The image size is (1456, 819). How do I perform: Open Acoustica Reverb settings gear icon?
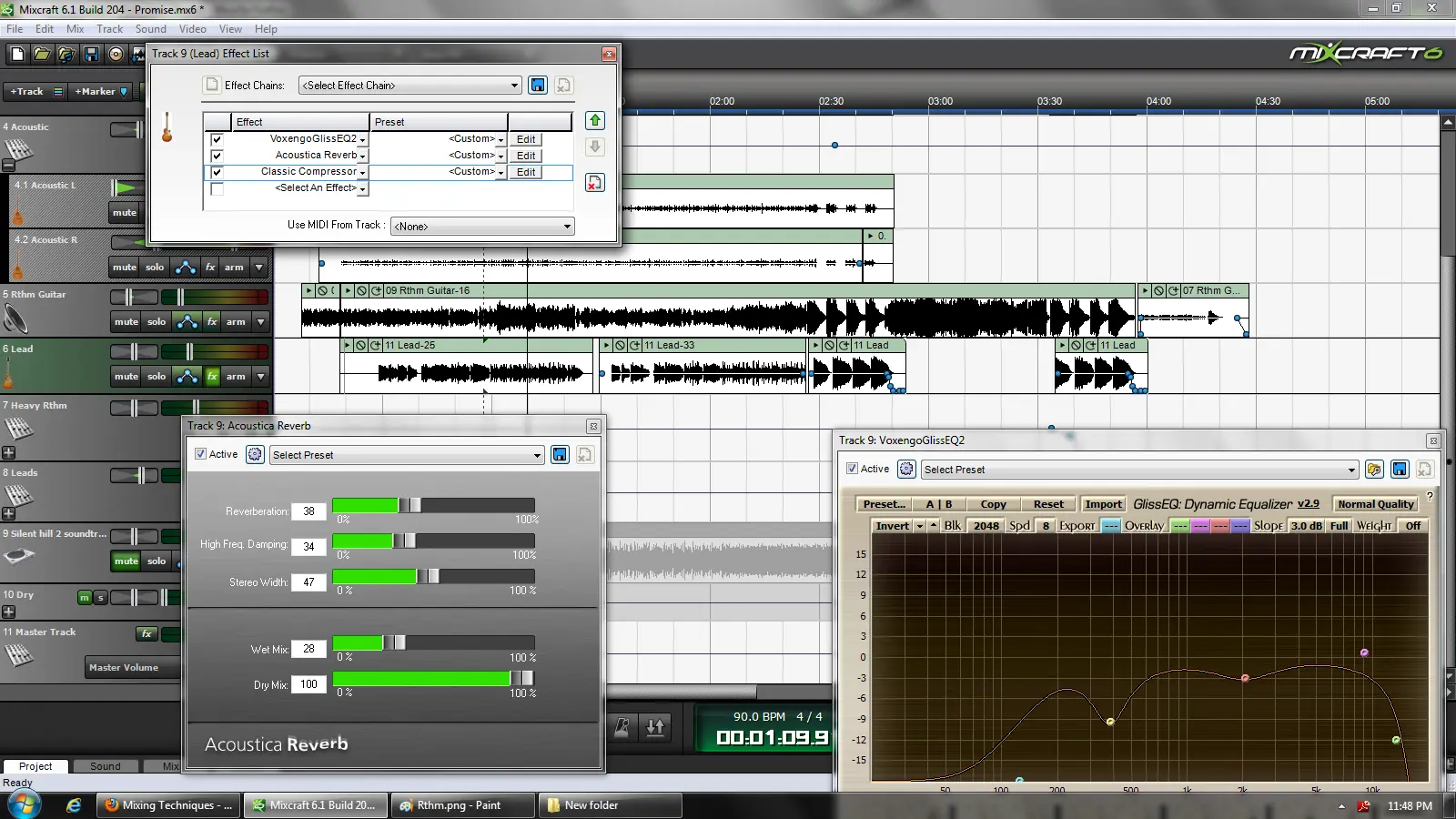256,454
